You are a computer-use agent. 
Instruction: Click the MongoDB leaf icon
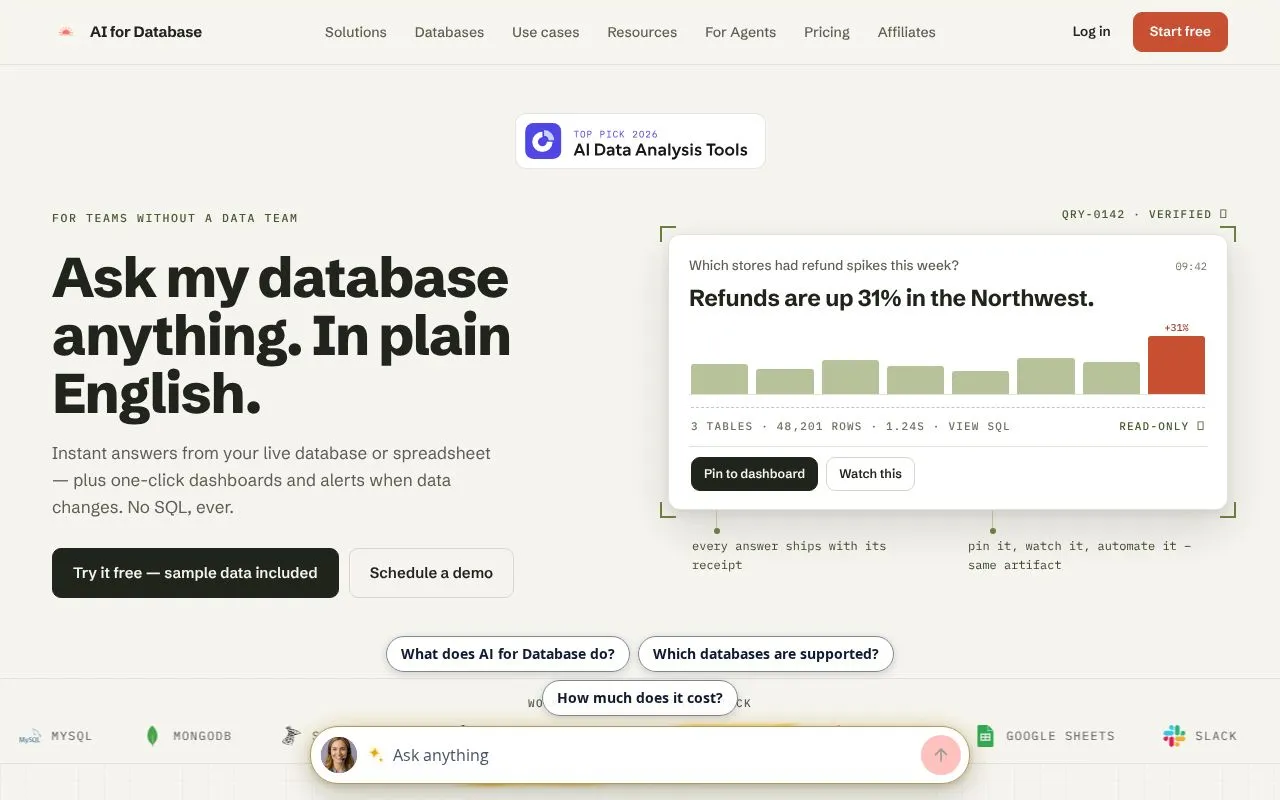[152, 736]
